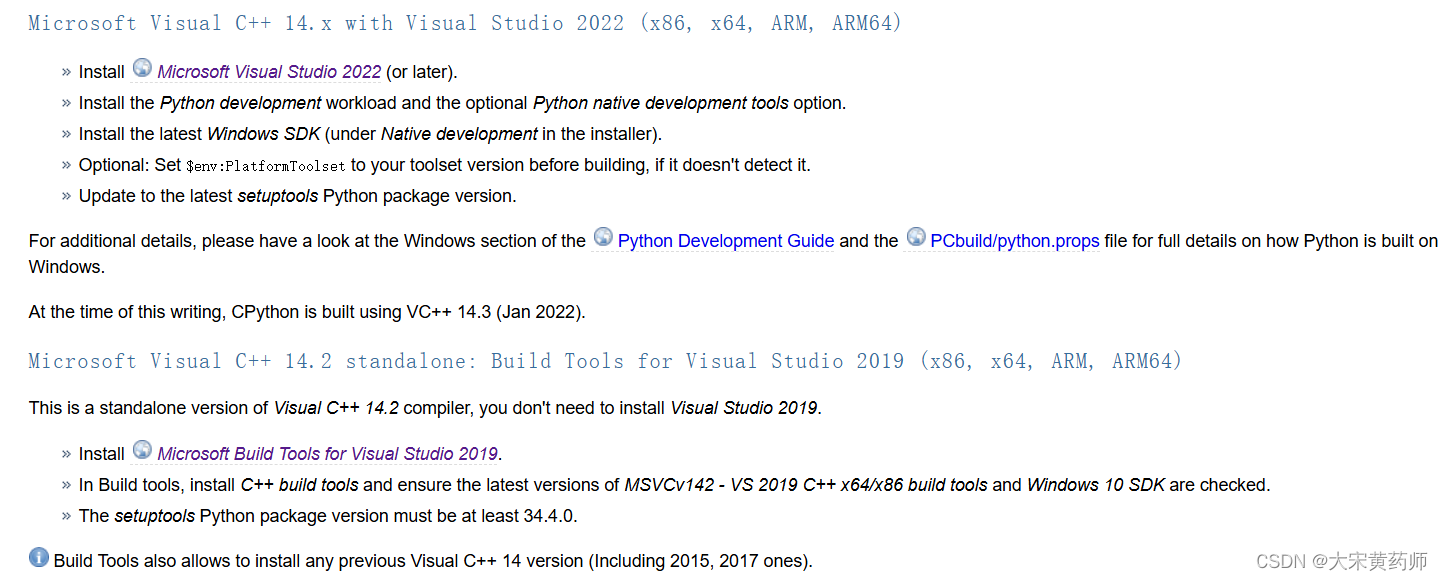Open the Python Development Guide link
Screen dimensions: 1443x581
click(726, 241)
